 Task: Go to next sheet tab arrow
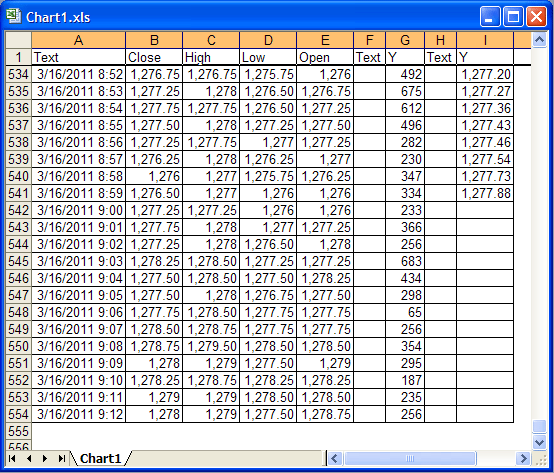coord(45,459)
